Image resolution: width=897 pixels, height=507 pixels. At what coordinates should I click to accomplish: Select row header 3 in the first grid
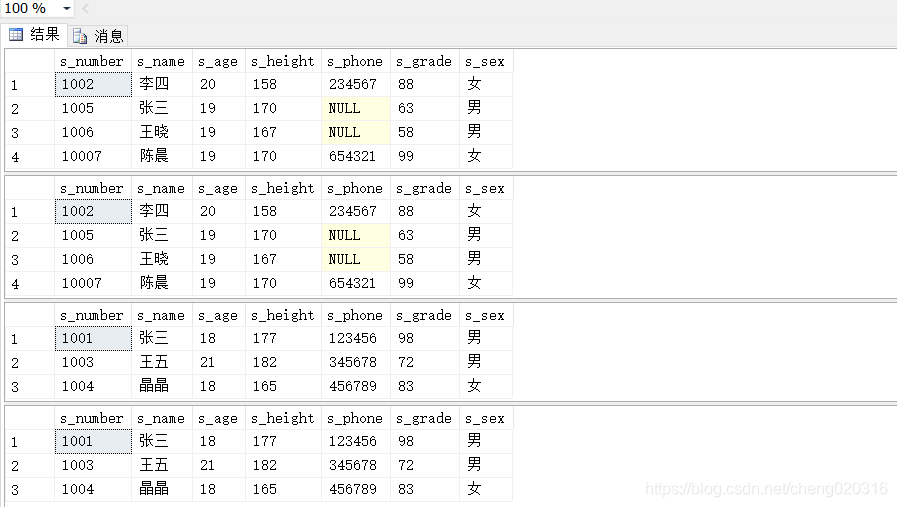coord(30,133)
